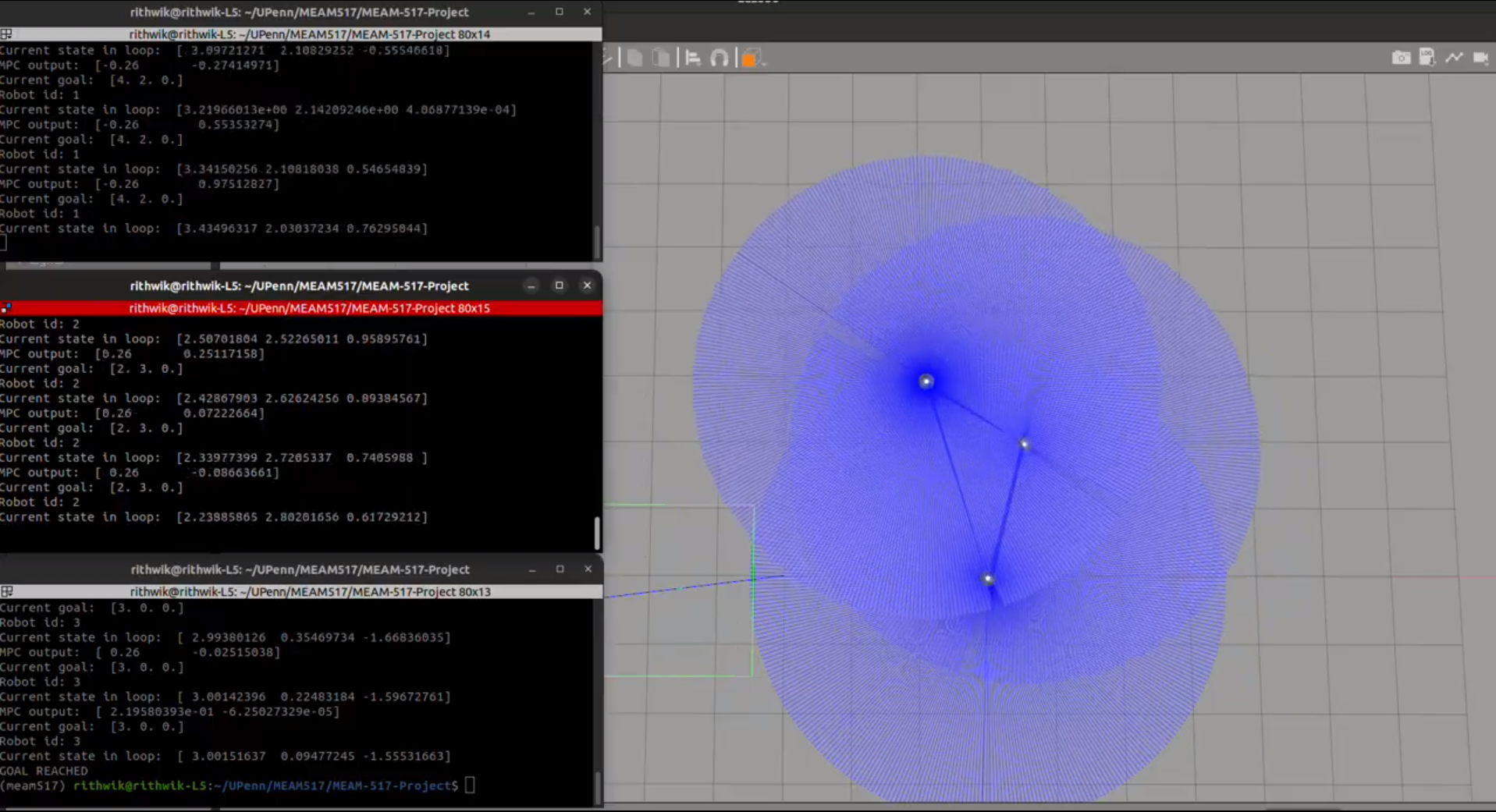Click grid icon in the red 80x15 titlebar
Screen dimensions: 1496x812
6,308
